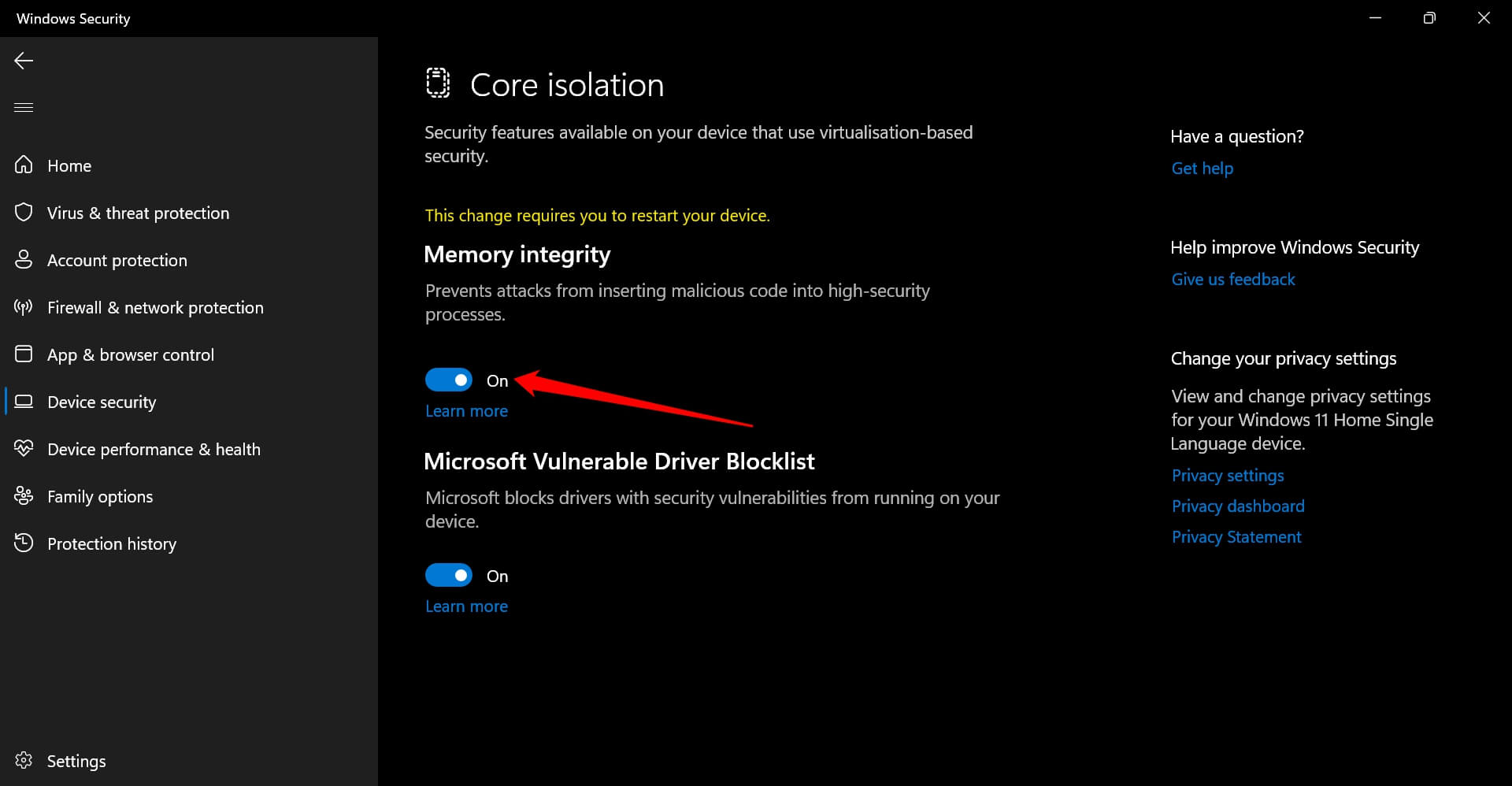1512x786 pixels.
Task: Click the Device performance & health heart icon
Action: pos(24,448)
